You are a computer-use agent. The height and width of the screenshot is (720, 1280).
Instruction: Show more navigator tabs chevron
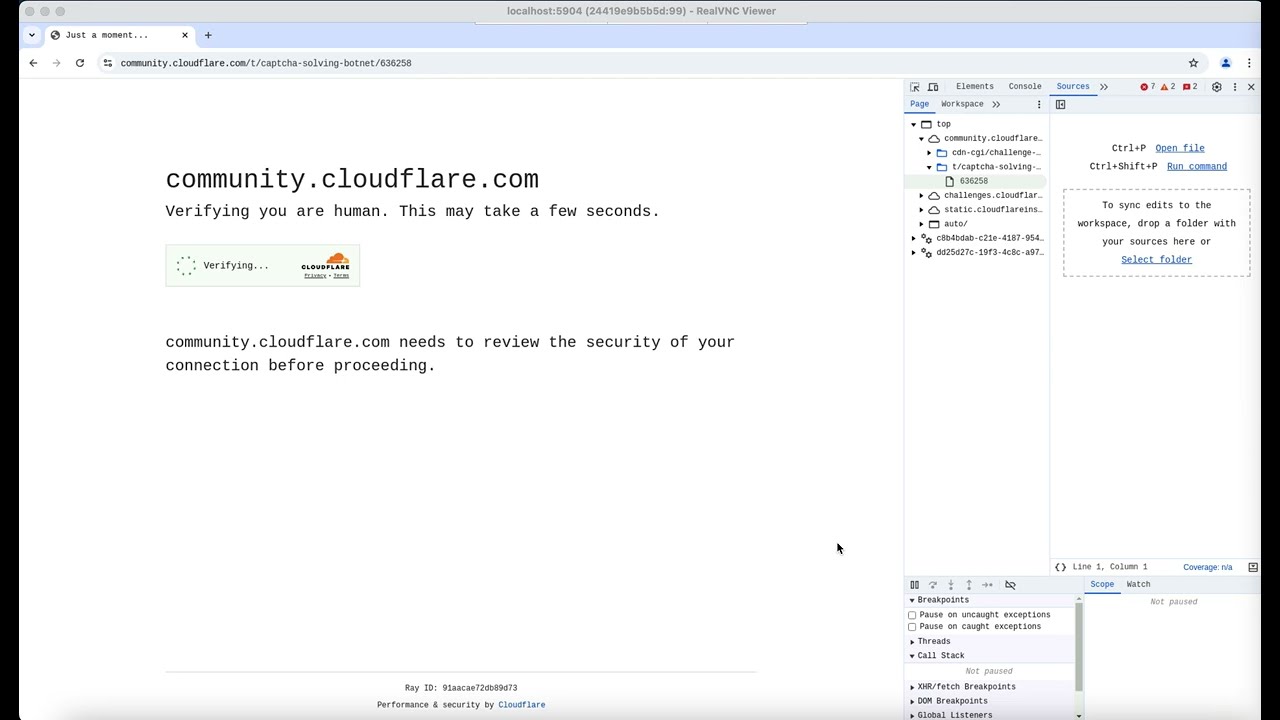(996, 105)
